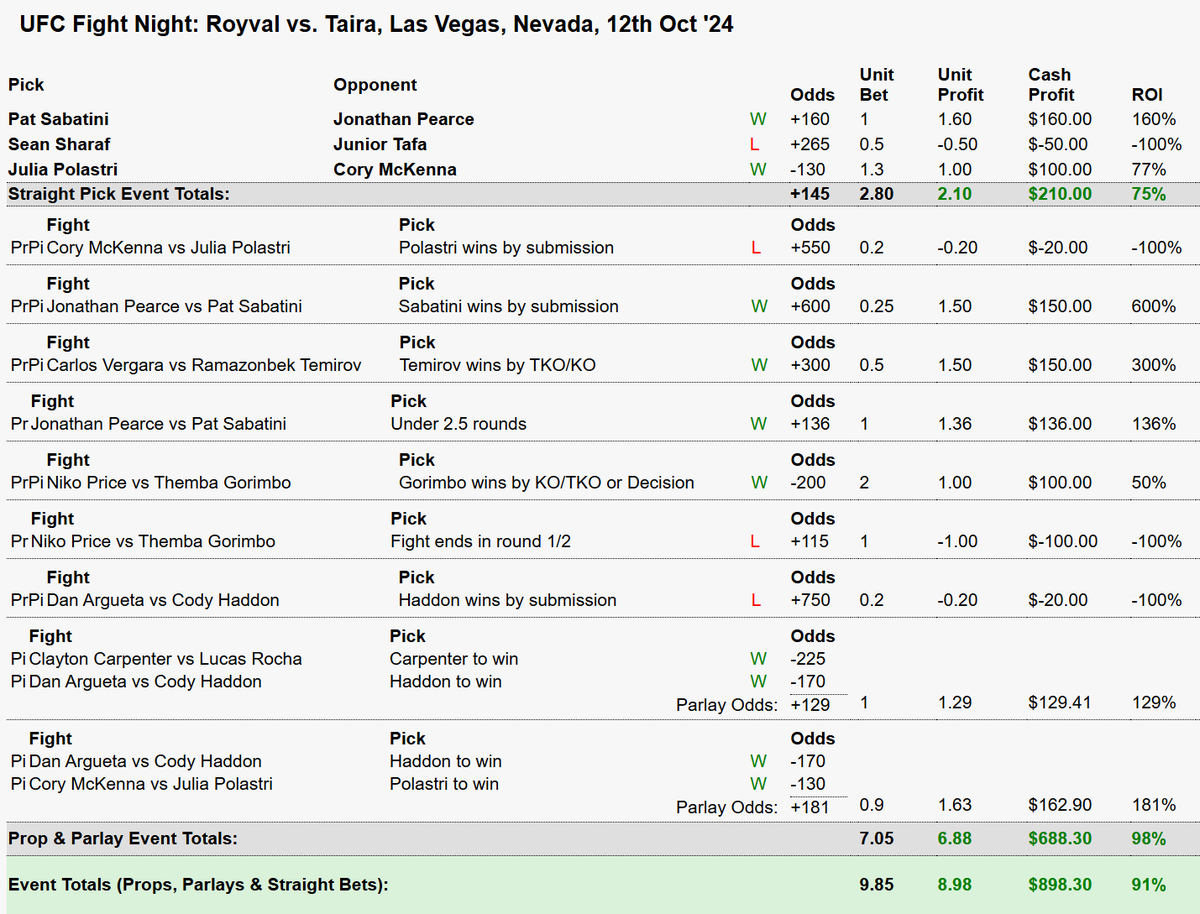Select 'Temirov wins by TKO/KO' pick

tap(497, 365)
